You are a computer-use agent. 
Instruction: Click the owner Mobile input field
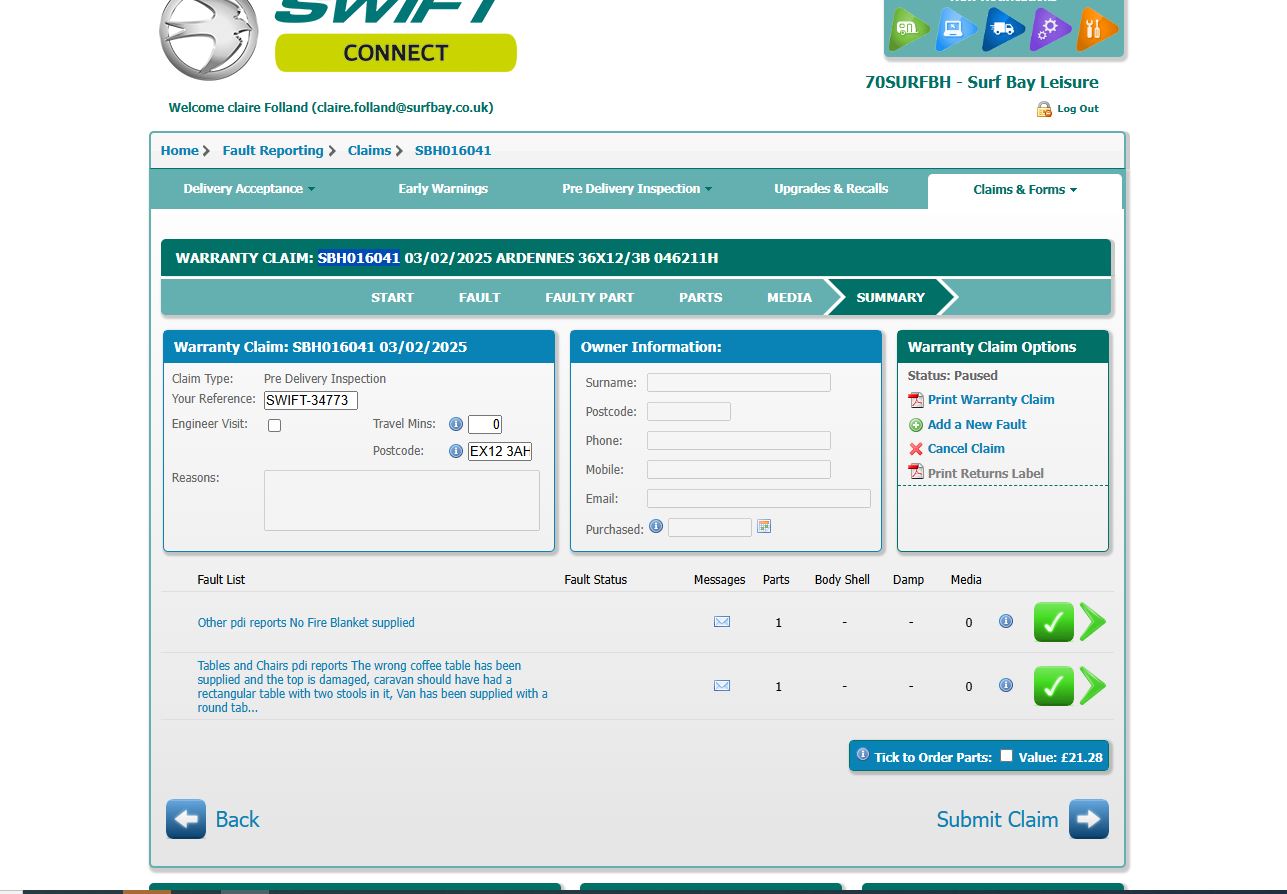(x=739, y=470)
